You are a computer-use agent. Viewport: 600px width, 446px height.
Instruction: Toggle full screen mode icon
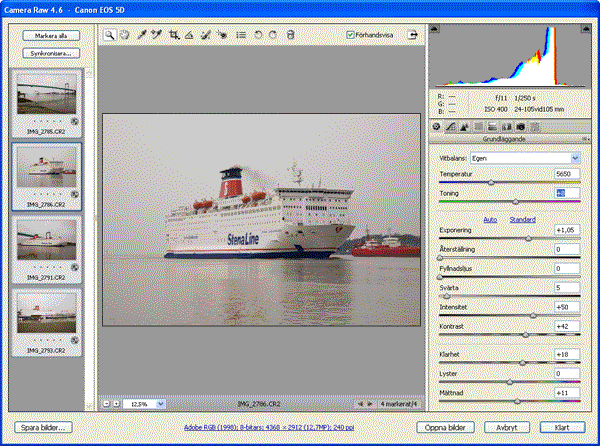(x=413, y=34)
